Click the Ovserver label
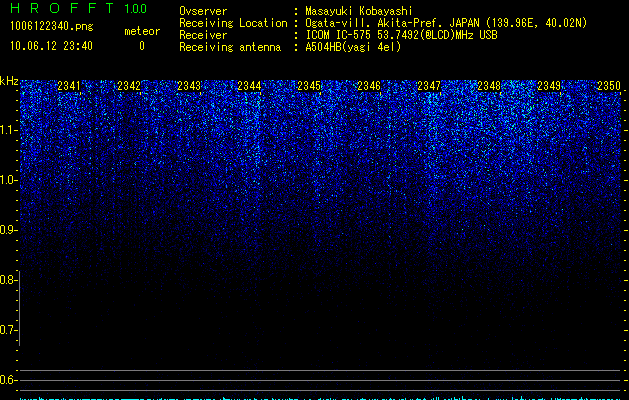This screenshot has height=400, width=629. pos(203,11)
